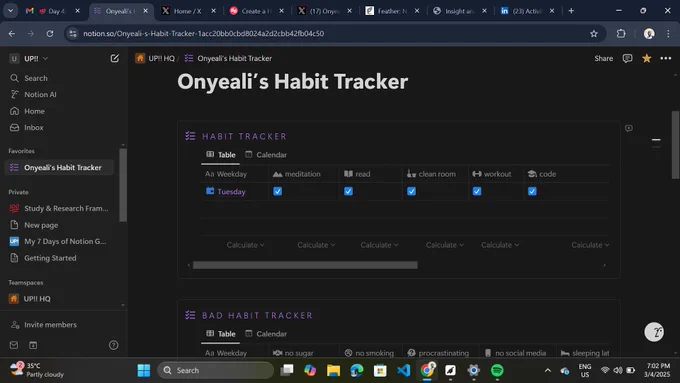Open UP!! HQ breadcrumb link
The height and width of the screenshot is (383, 680).
coord(155,58)
